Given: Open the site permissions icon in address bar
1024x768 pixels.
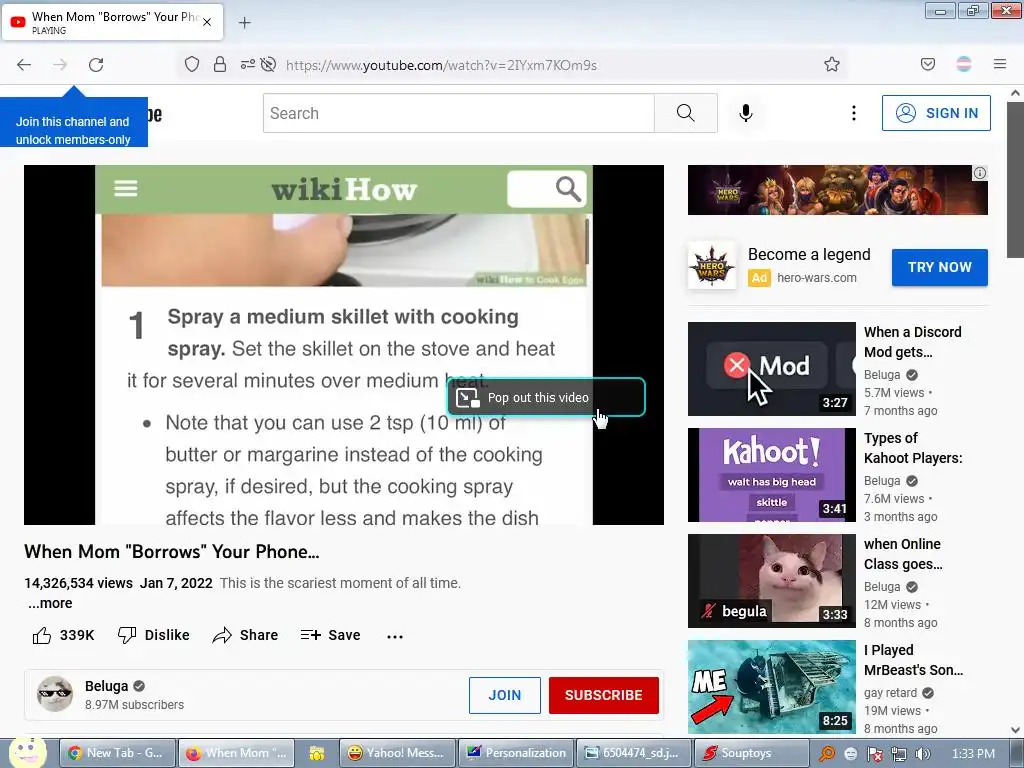Looking at the screenshot, I should (x=248, y=64).
